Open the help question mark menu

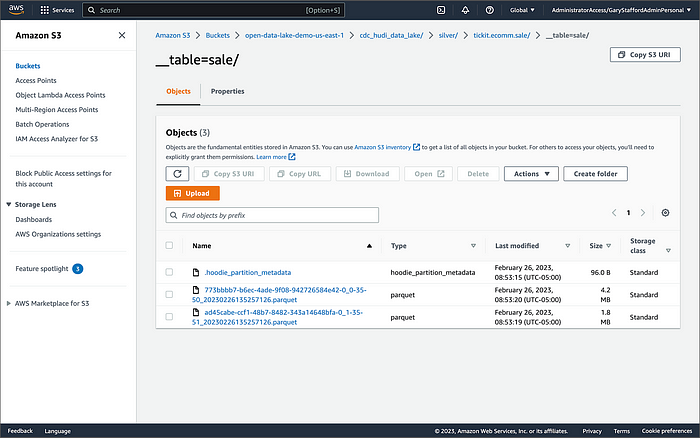point(490,10)
